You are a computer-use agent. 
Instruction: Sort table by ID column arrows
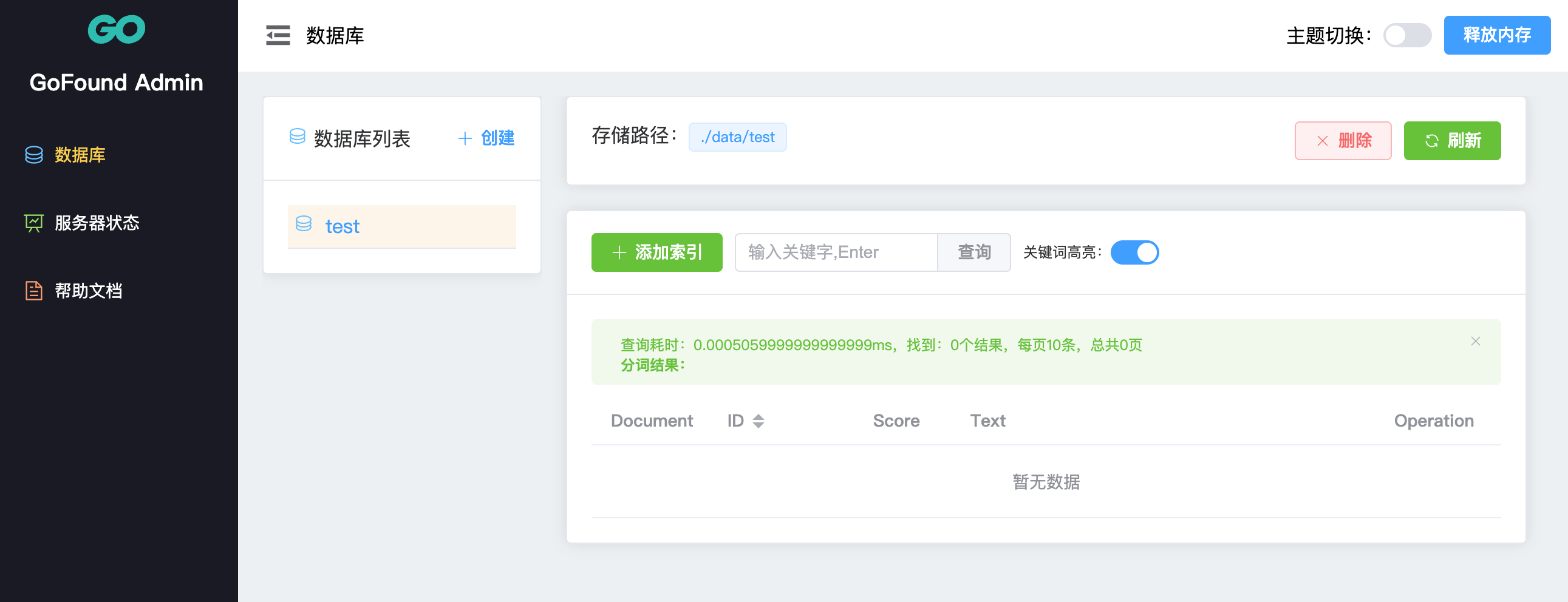(758, 421)
